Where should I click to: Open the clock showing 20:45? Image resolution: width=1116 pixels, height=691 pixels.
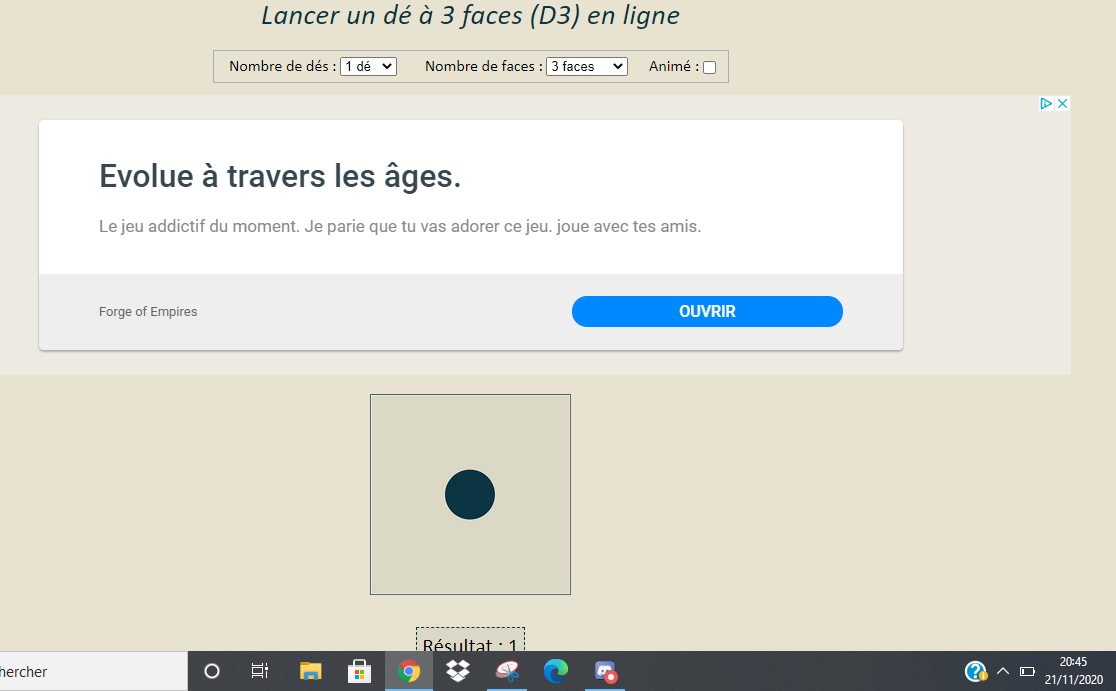pyautogui.click(x=1073, y=671)
